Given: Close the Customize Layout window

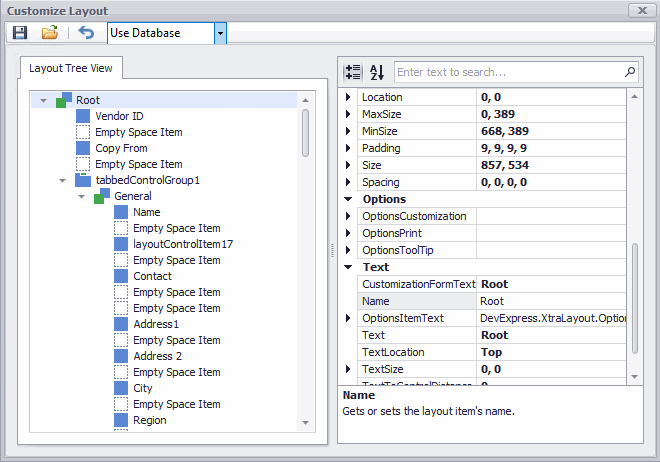Looking at the screenshot, I should [x=641, y=10].
